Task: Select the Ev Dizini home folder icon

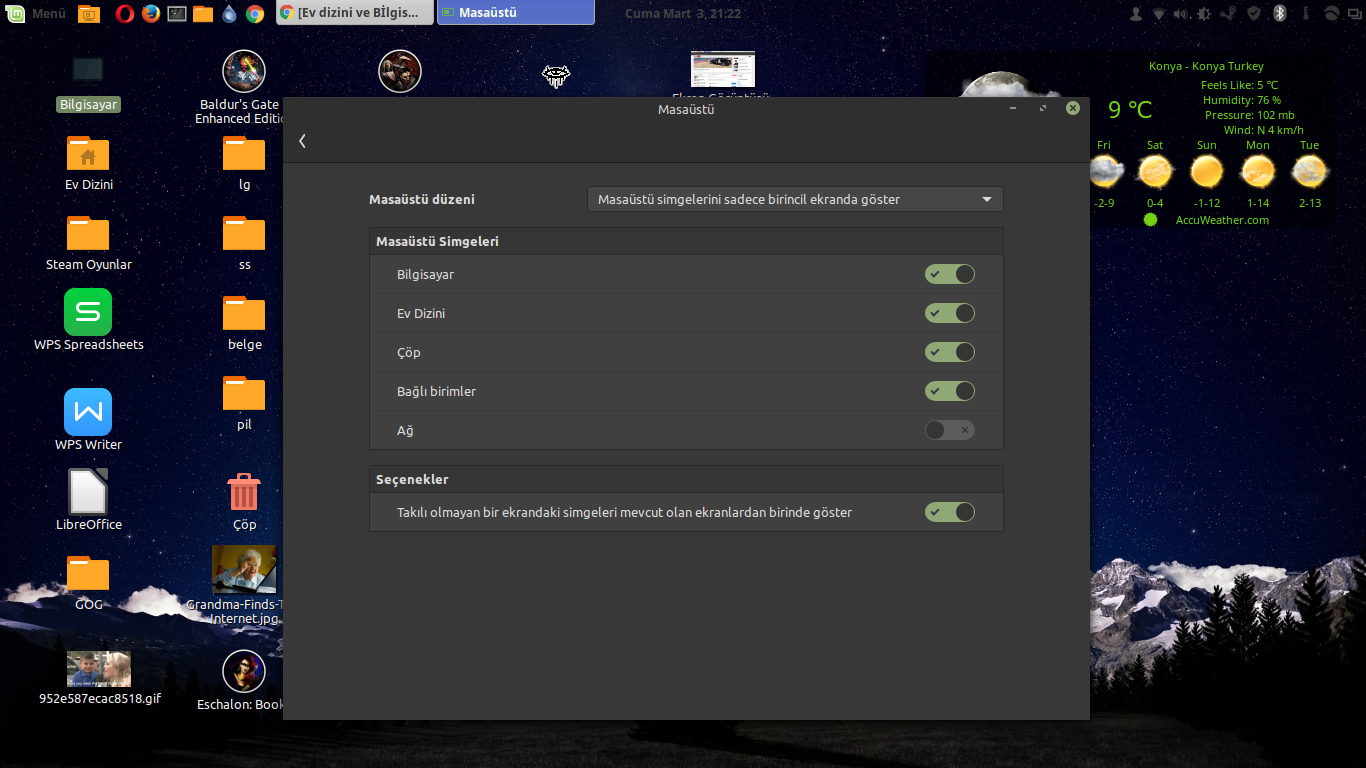Action: (88, 163)
